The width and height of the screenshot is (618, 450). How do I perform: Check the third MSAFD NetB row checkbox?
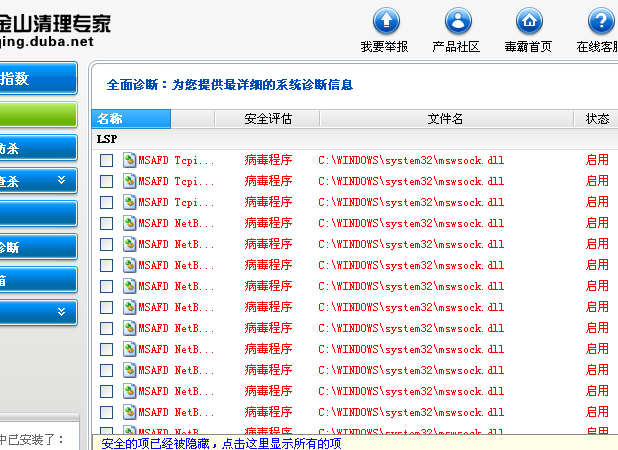(x=106, y=265)
